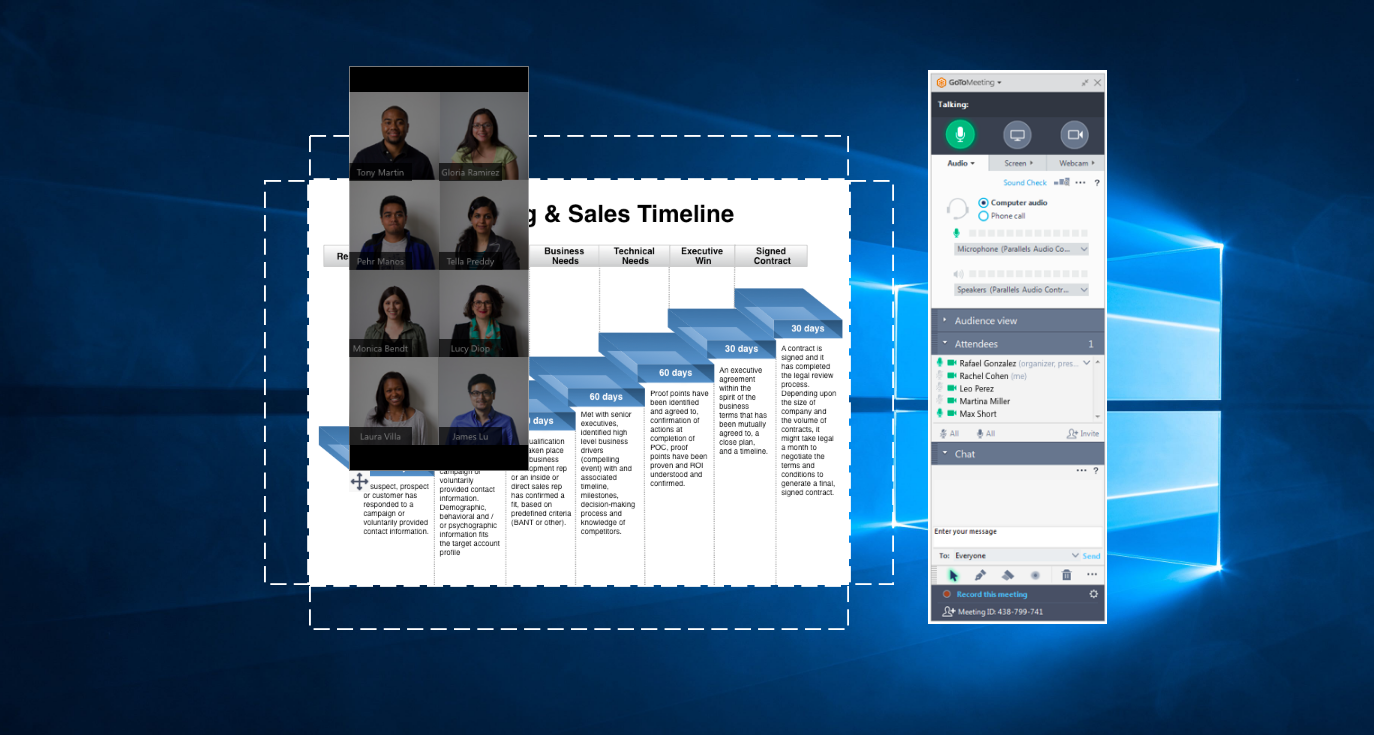Open the Audio tab

pos(960,163)
